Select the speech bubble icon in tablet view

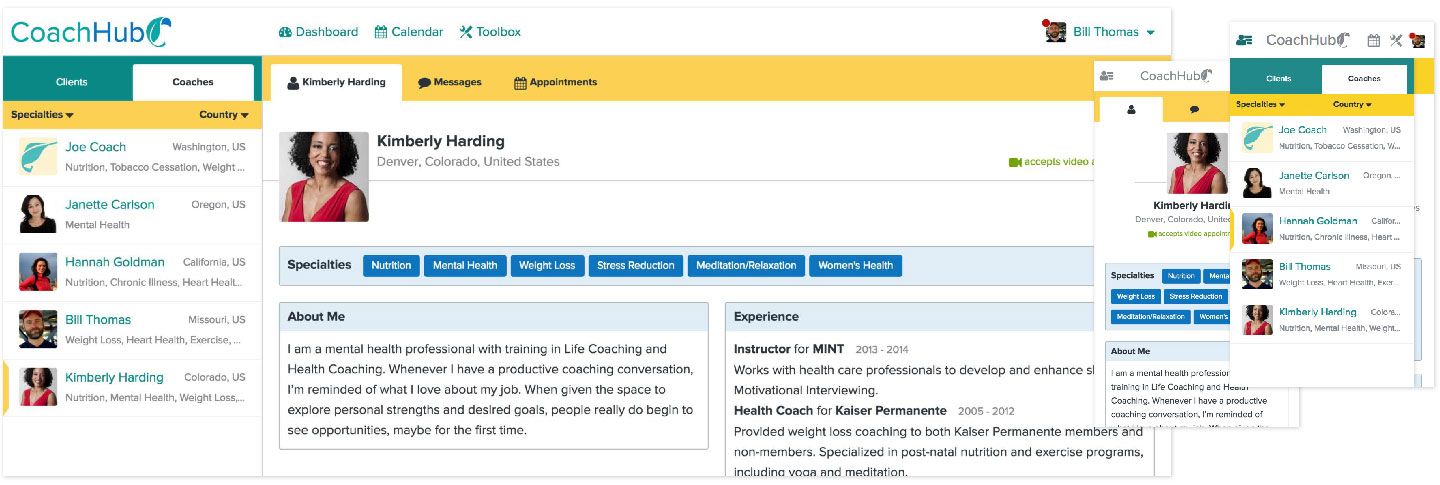coord(1194,110)
